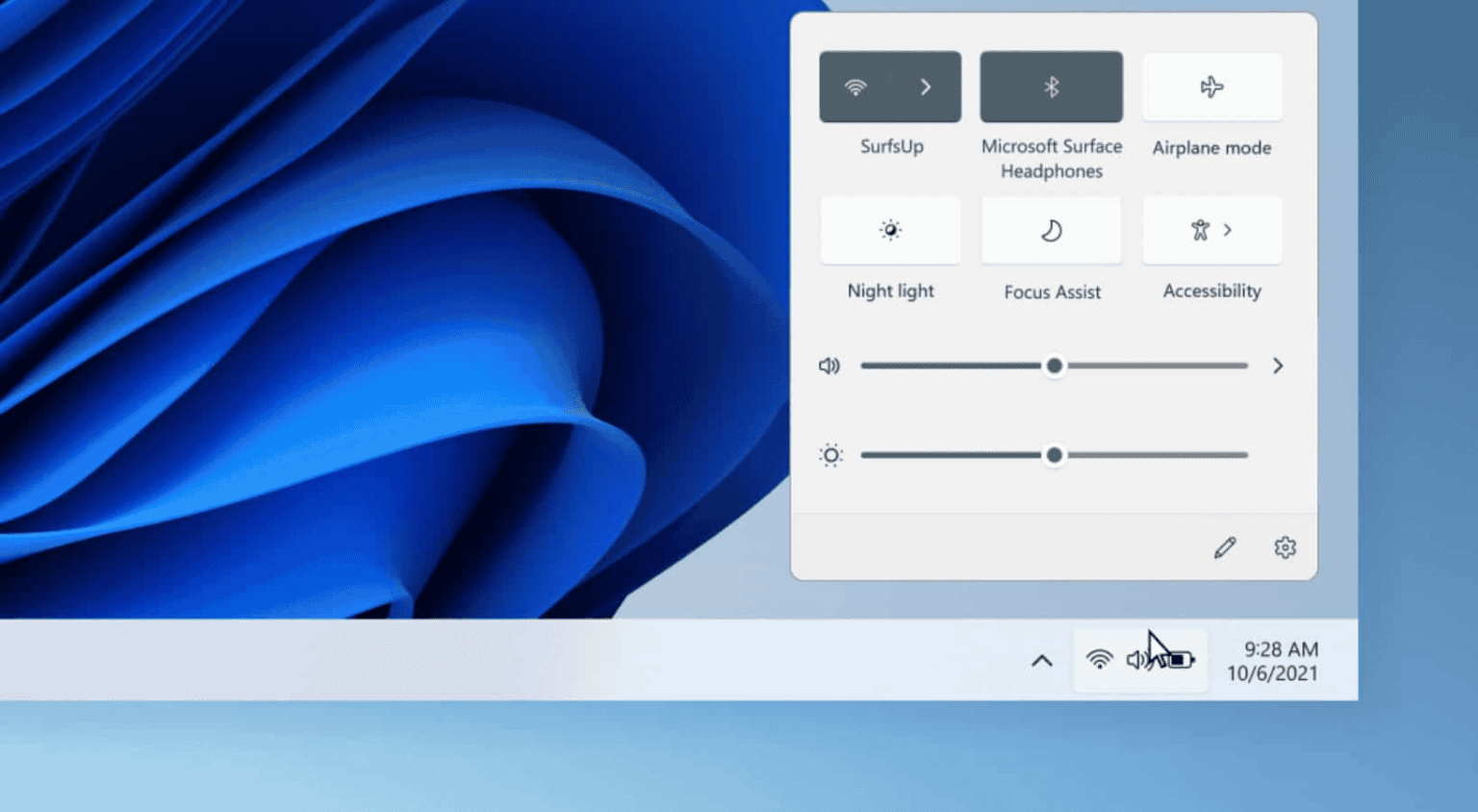Image resolution: width=1478 pixels, height=812 pixels.
Task: Click the Focus Assist label text
Action: [1051, 292]
